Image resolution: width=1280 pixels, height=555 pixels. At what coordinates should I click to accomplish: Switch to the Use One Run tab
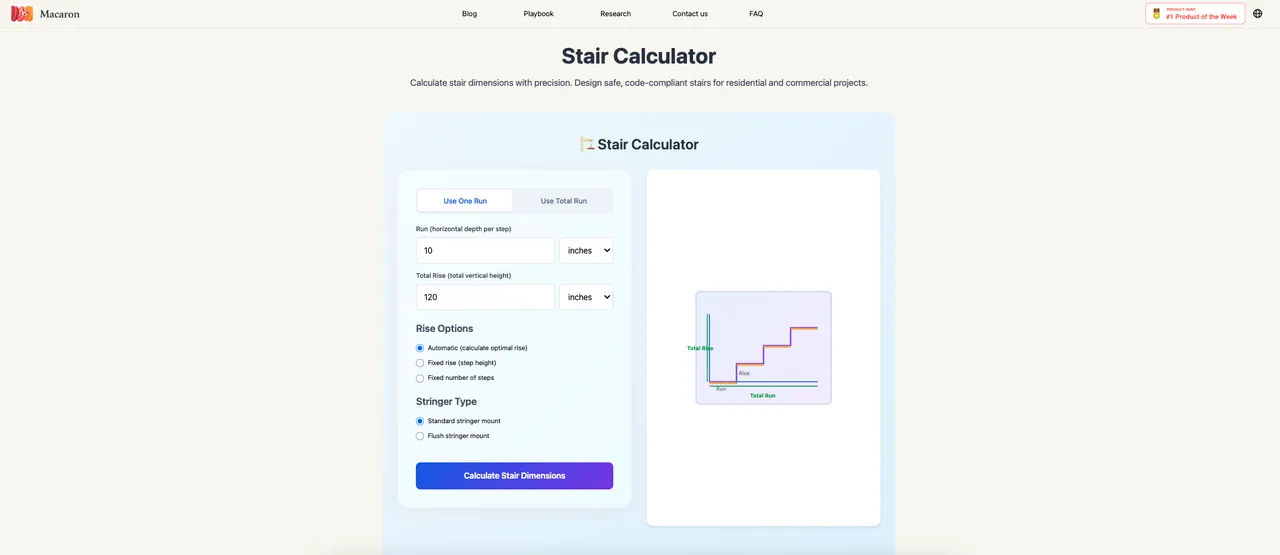(465, 201)
